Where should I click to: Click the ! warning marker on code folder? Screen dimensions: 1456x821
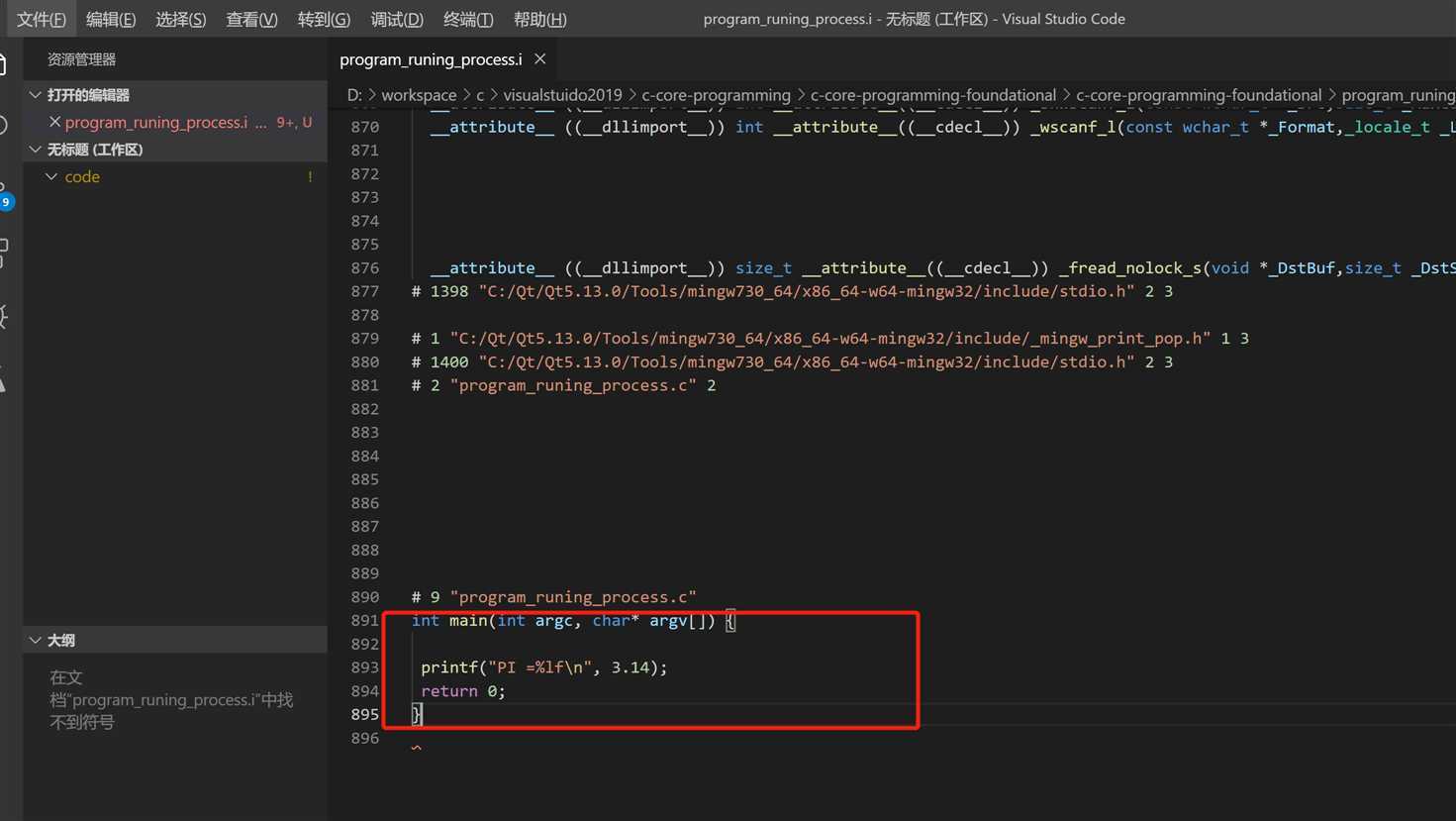tap(310, 177)
